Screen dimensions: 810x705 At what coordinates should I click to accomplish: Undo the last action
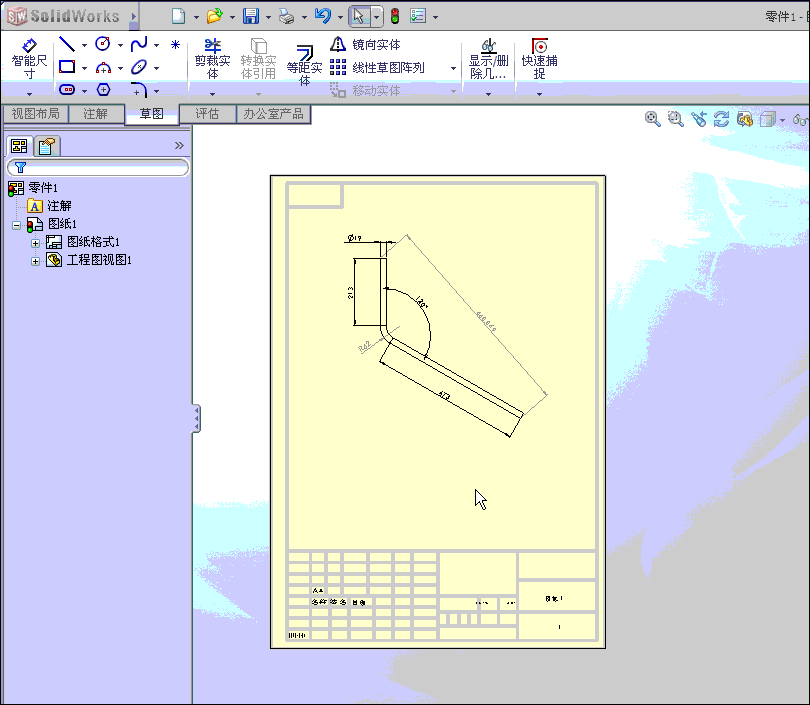(323, 16)
